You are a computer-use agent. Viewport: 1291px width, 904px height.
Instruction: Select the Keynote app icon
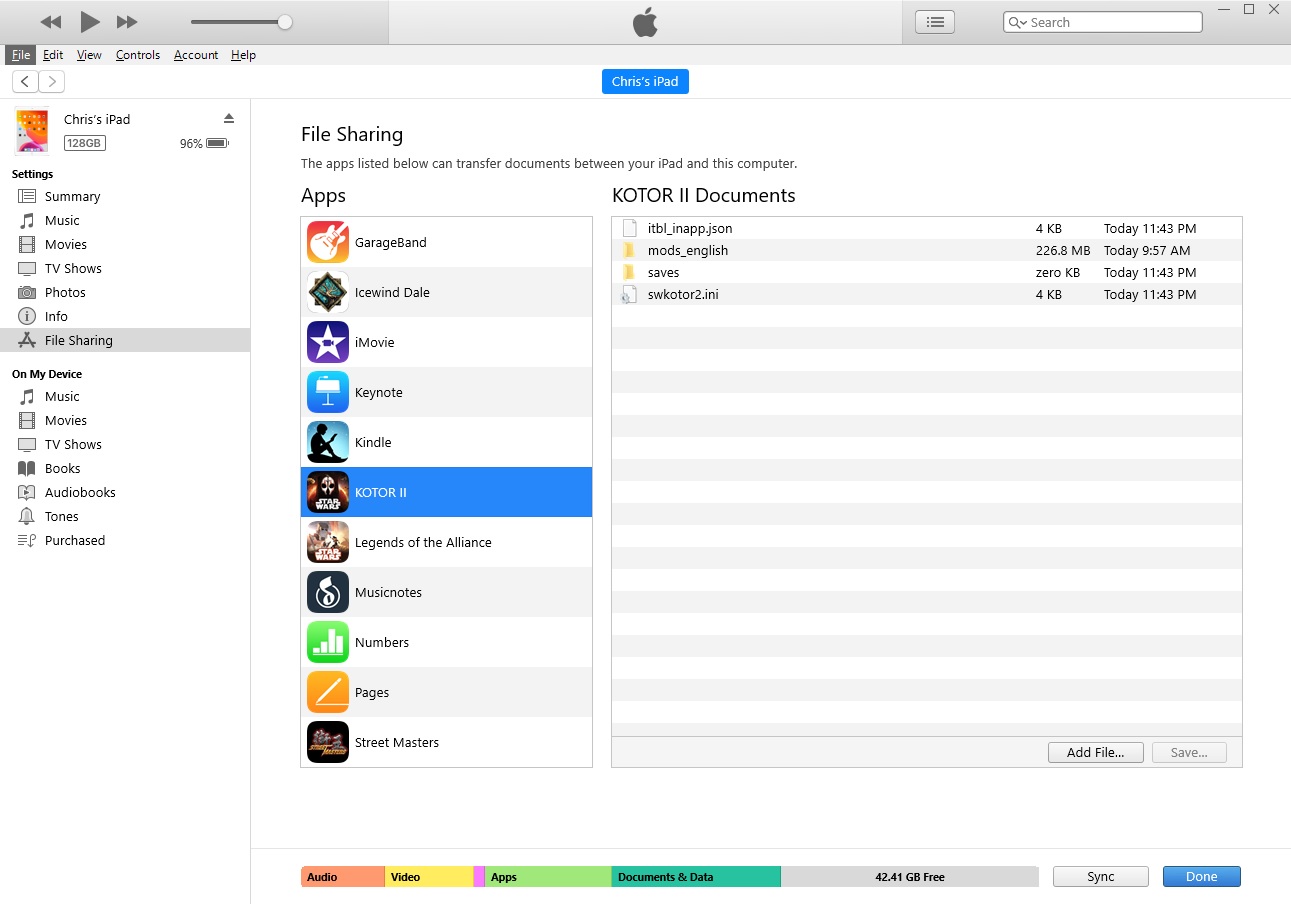[328, 392]
